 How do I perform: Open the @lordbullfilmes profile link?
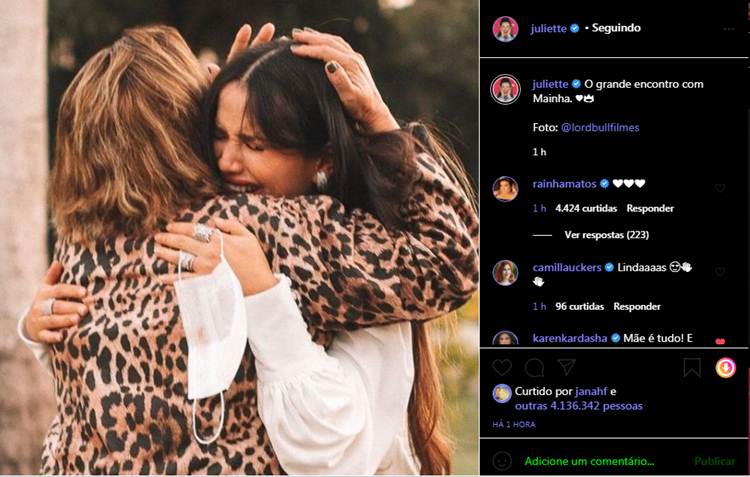click(600, 127)
